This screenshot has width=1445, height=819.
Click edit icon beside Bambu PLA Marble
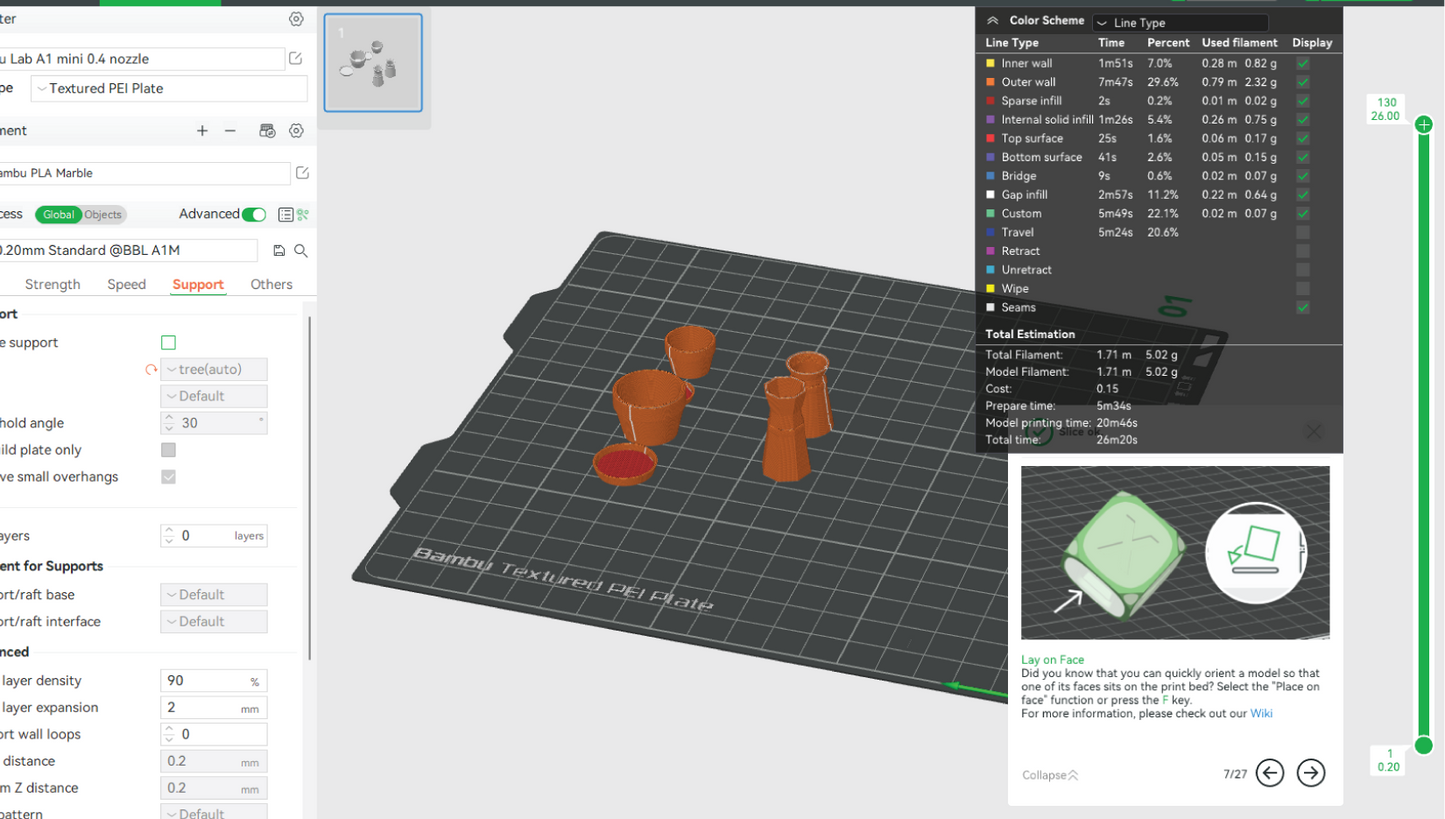tap(302, 173)
